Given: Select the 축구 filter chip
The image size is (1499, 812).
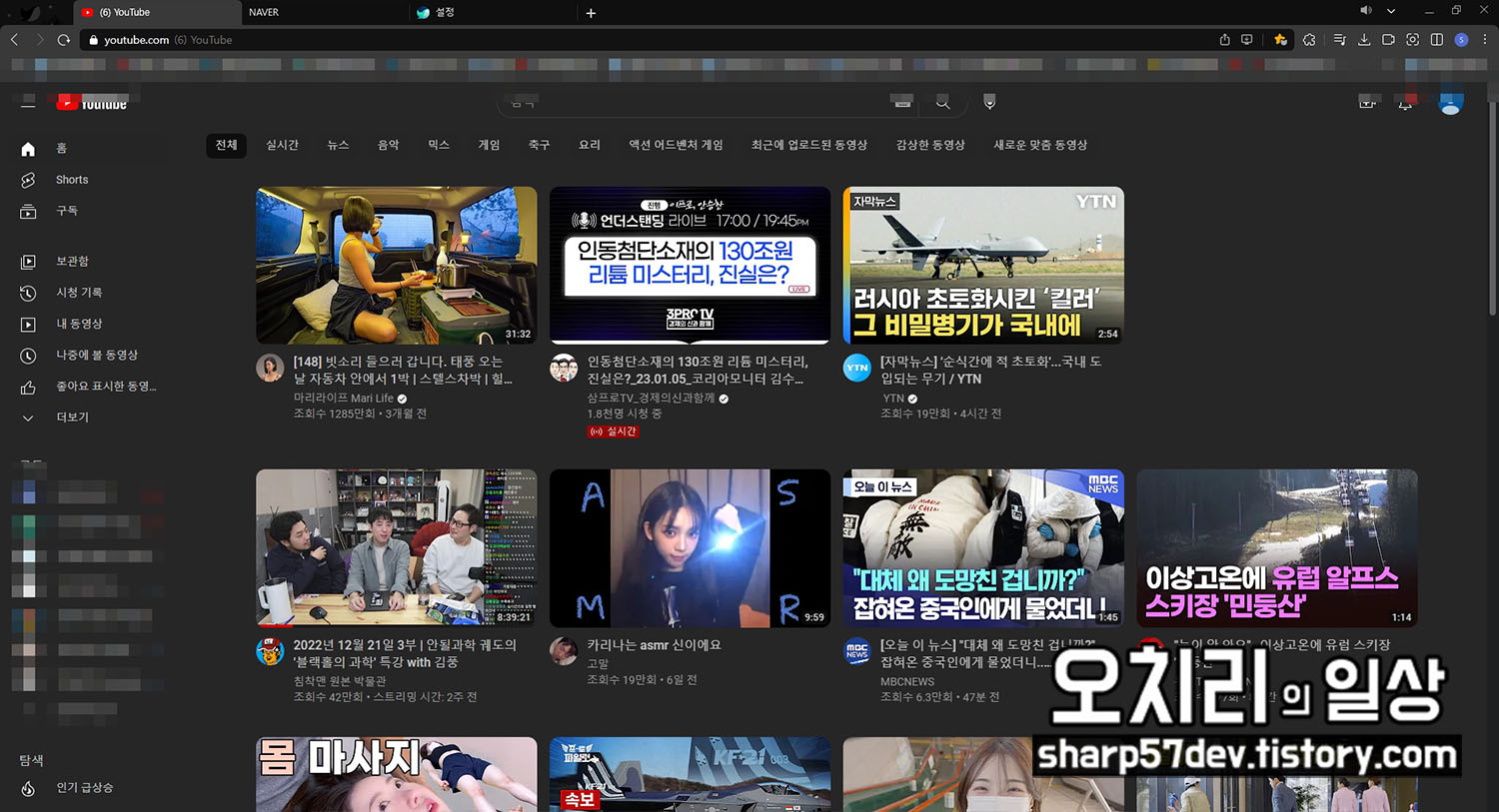Looking at the screenshot, I should tap(539, 145).
